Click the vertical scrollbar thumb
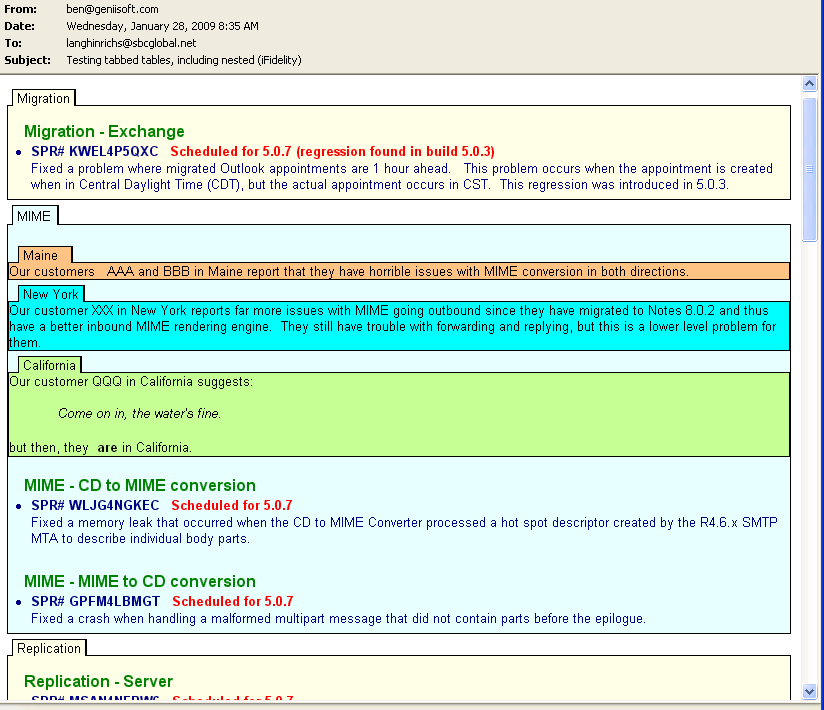 coord(810,168)
